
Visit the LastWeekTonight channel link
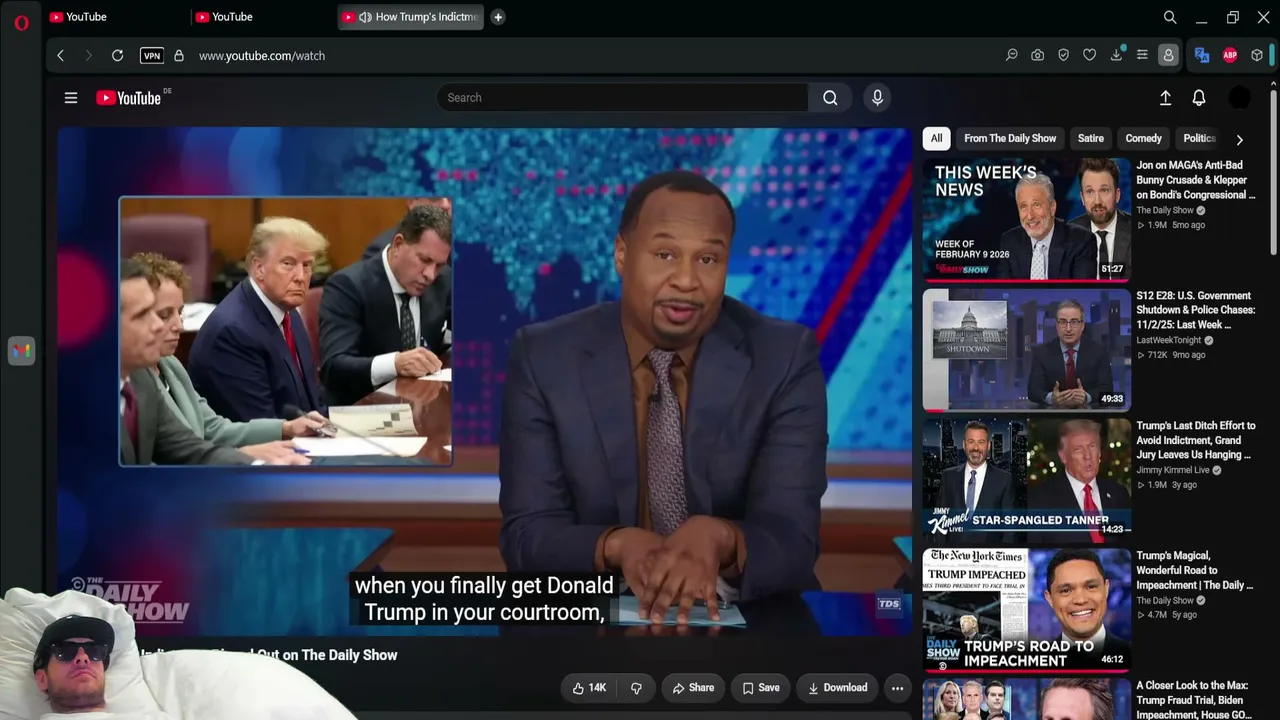point(1168,341)
